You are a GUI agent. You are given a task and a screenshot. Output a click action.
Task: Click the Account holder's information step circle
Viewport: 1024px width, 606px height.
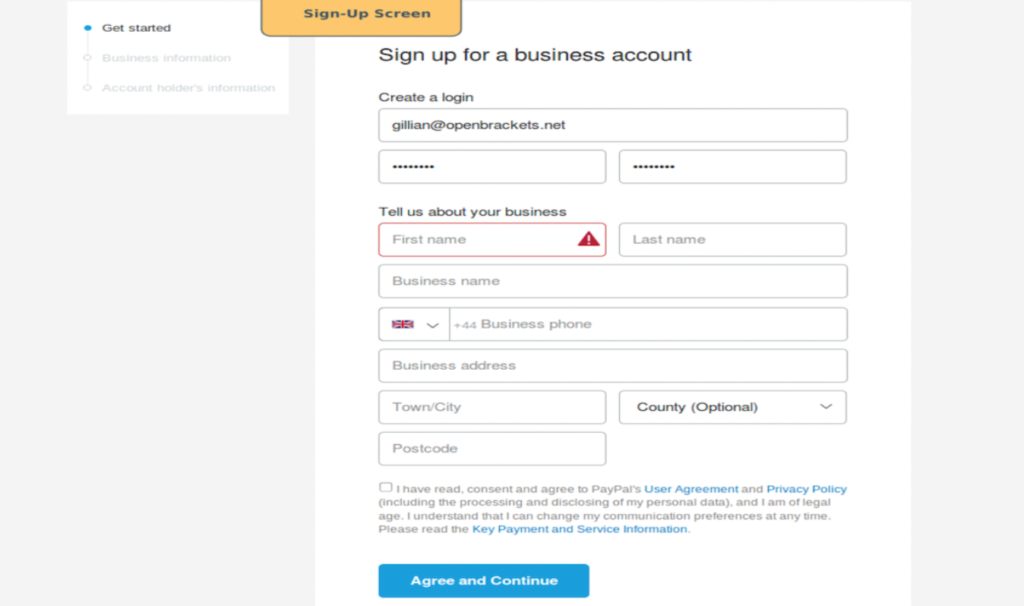point(90,88)
